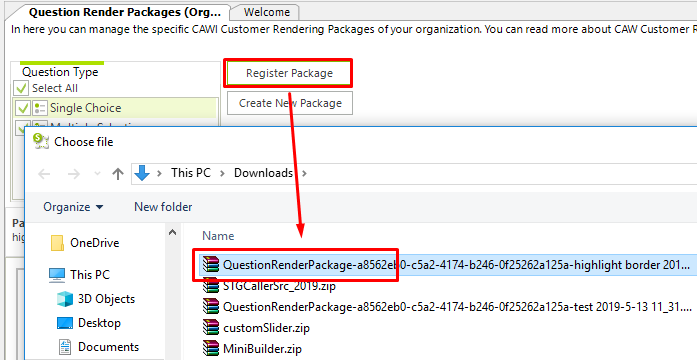Click the This PC monitor icon
697x360 pixels.
pos(57,276)
